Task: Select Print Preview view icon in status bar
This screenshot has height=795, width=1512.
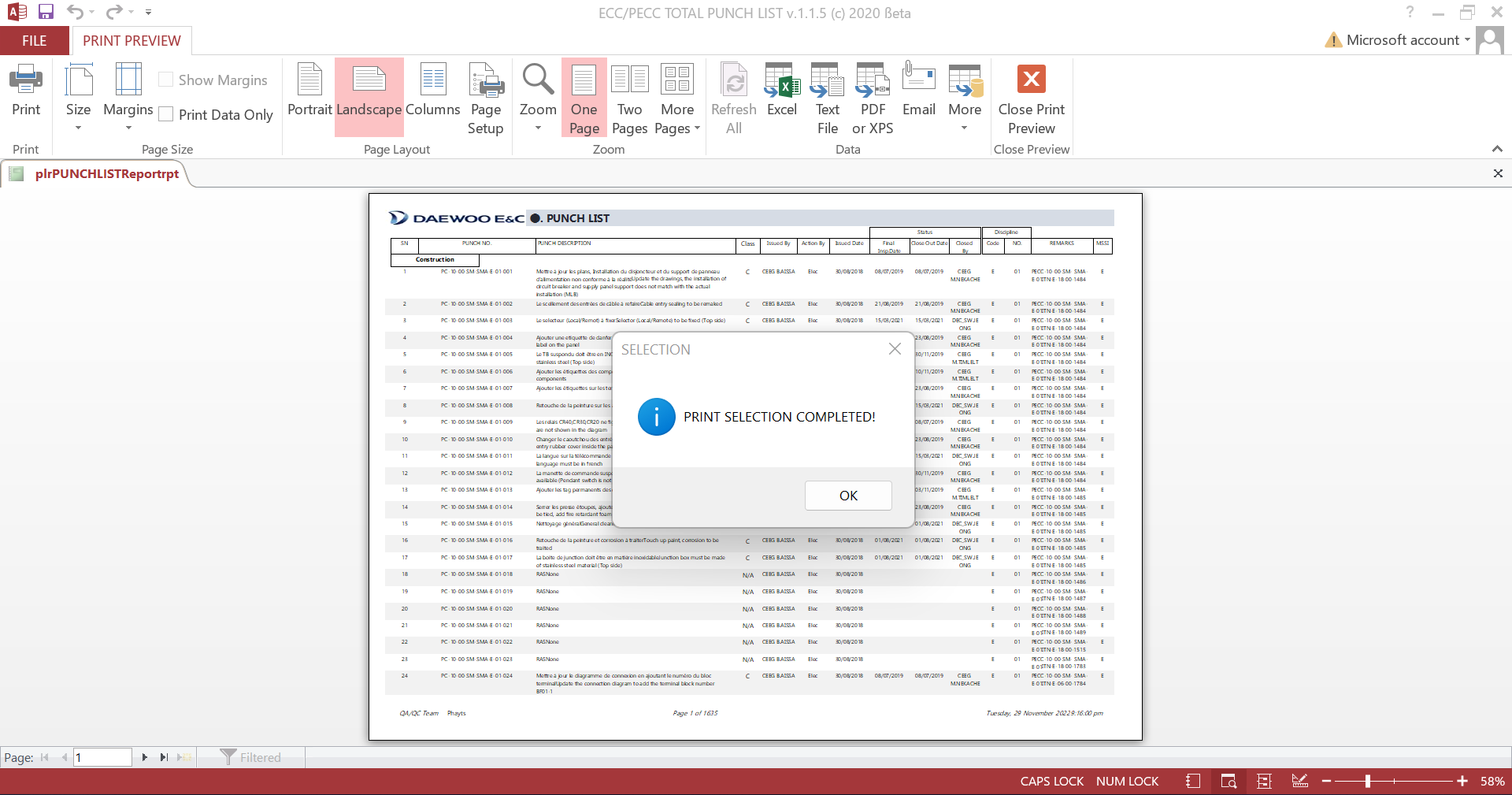Action: point(1228,781)
